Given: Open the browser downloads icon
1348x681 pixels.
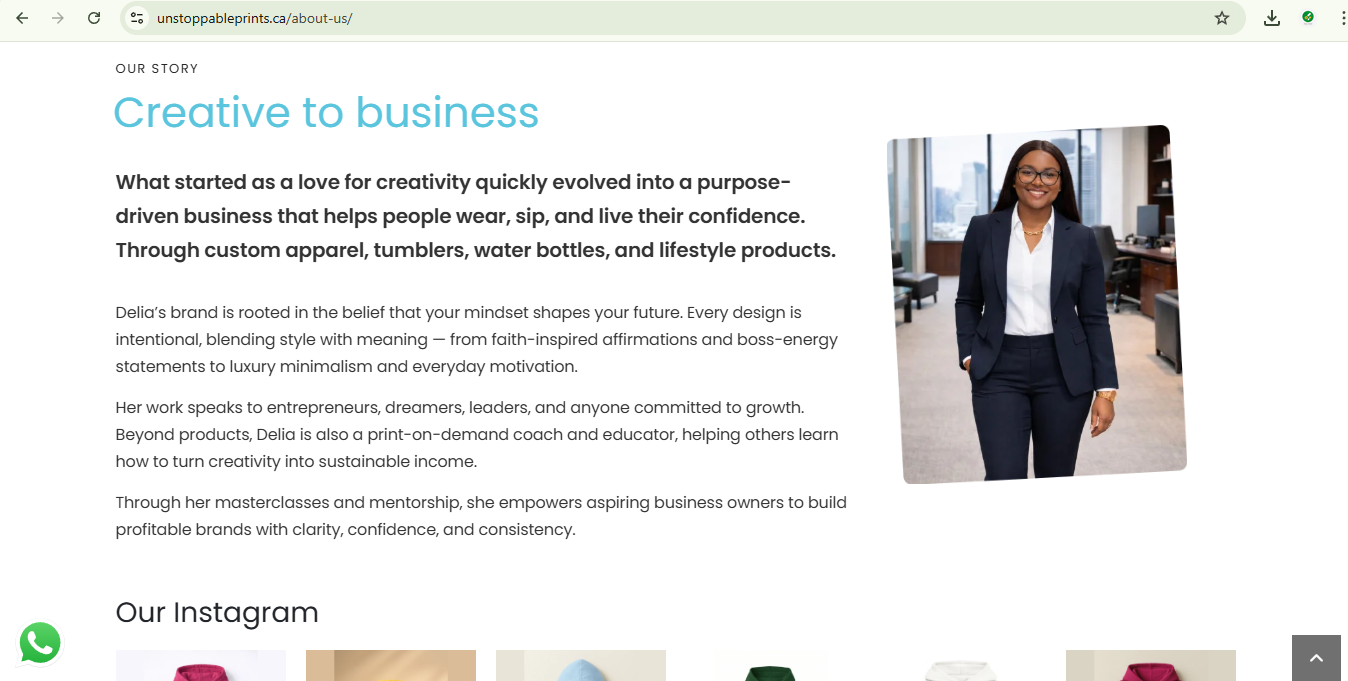Looking at the screenshot, I should [x=1271, y=18].
